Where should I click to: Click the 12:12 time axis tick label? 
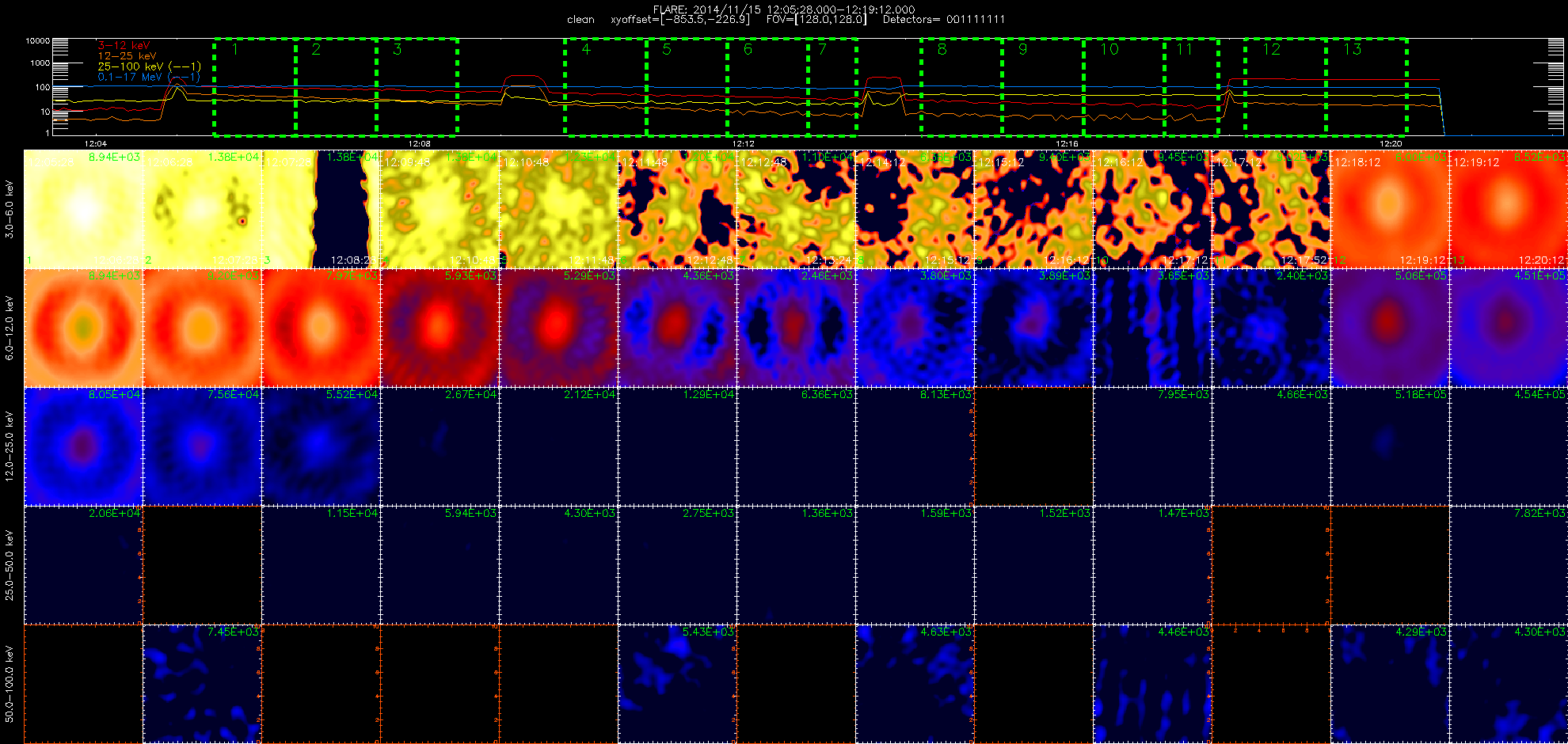(743, 143)
